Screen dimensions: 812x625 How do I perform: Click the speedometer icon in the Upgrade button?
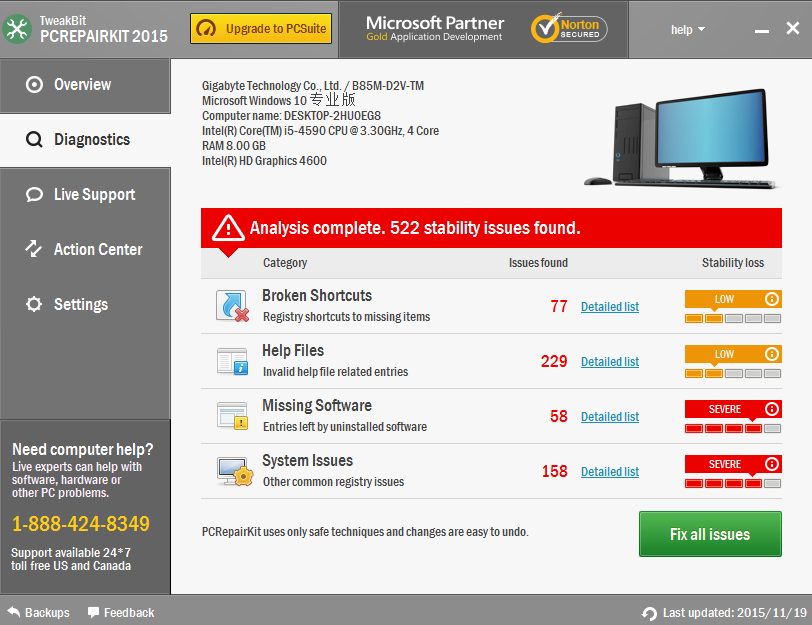[x=206, y=28]
